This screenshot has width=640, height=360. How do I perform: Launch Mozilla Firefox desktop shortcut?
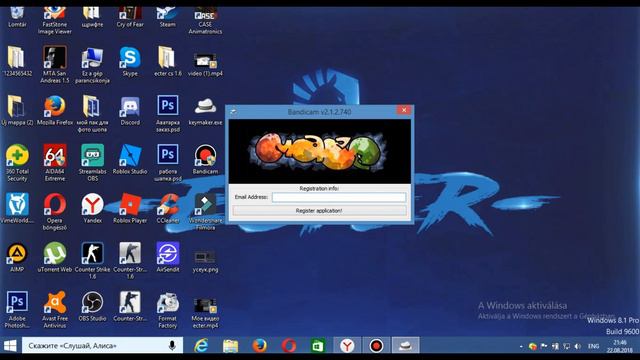(55, 110)
